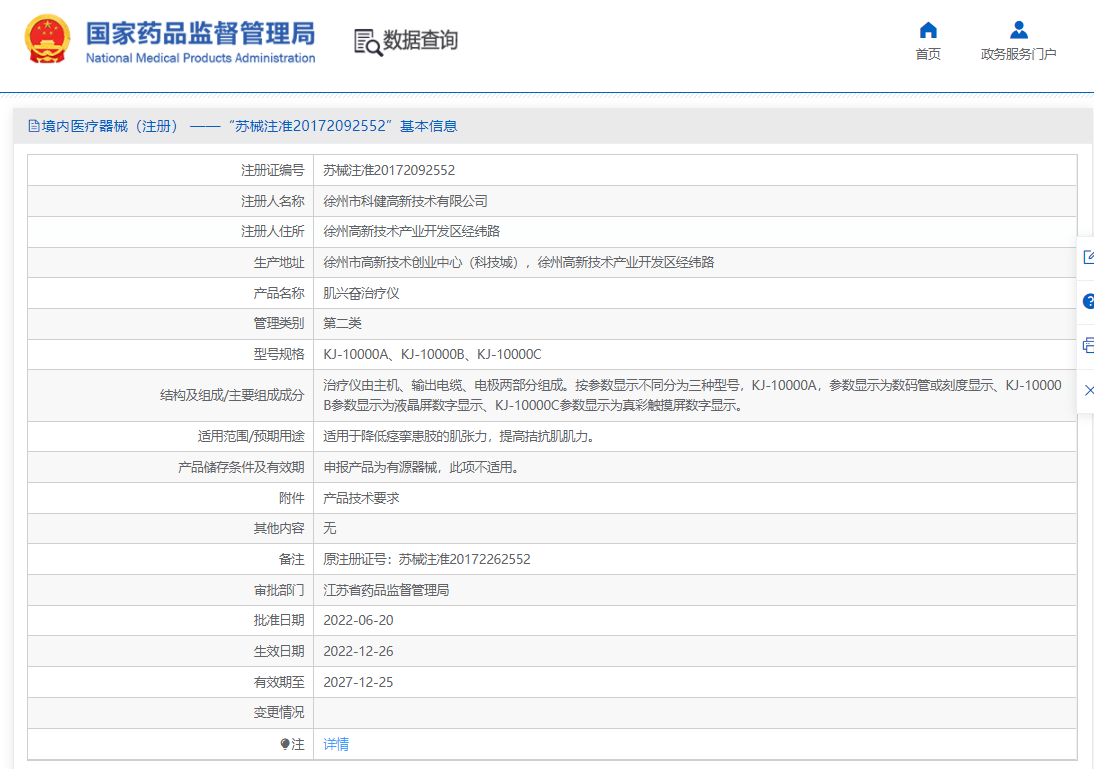The width and height of the screenshot is (1094, 769).
Task: Click effective date 2022-12-26
Action: pyautogui.click(x=358, y=651)
